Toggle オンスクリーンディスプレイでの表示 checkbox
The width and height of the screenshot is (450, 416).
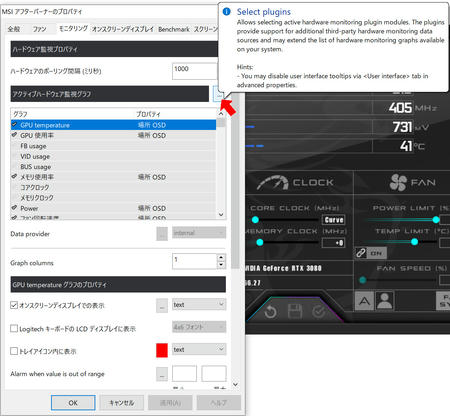14,305
